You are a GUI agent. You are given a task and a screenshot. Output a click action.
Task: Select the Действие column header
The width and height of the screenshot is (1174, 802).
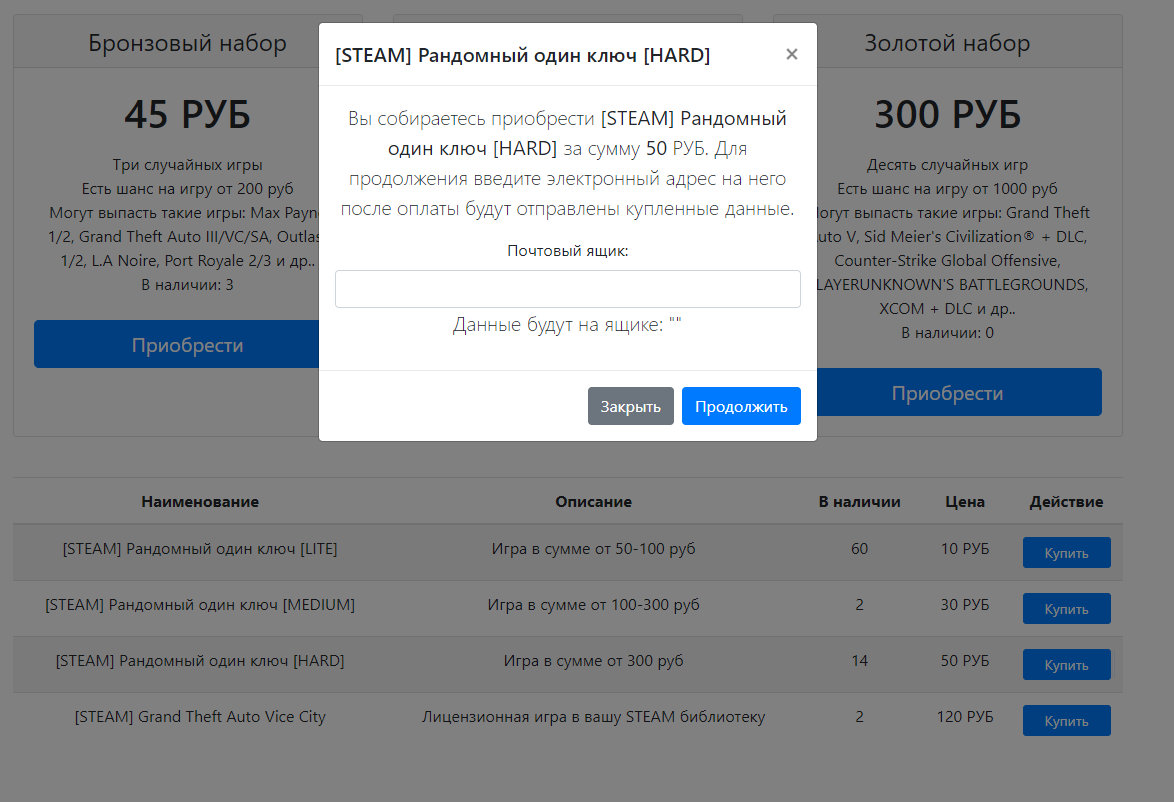(x=1066, y=502)
